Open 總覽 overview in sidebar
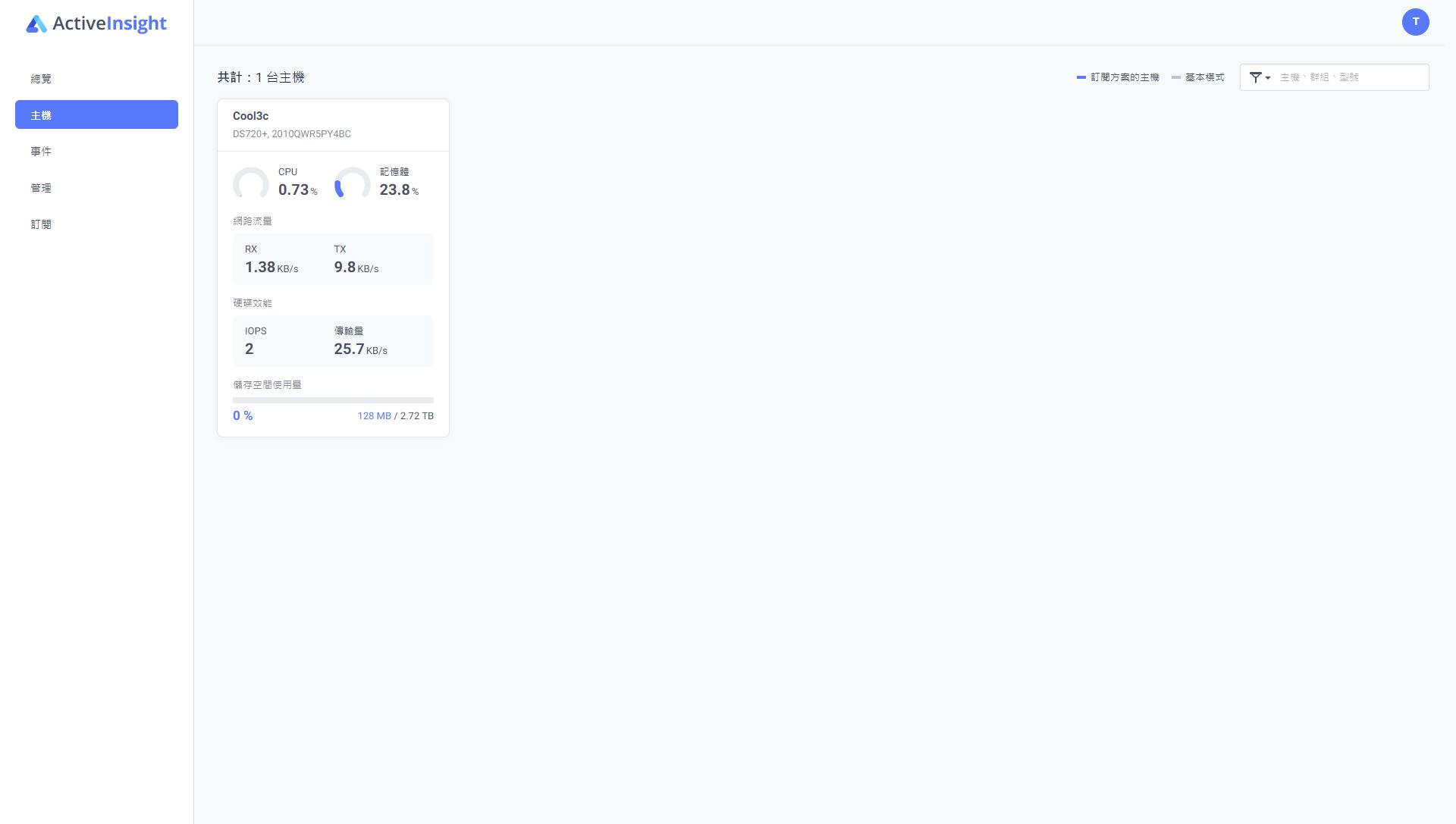 pyautogui.click(x=41, y=79)
